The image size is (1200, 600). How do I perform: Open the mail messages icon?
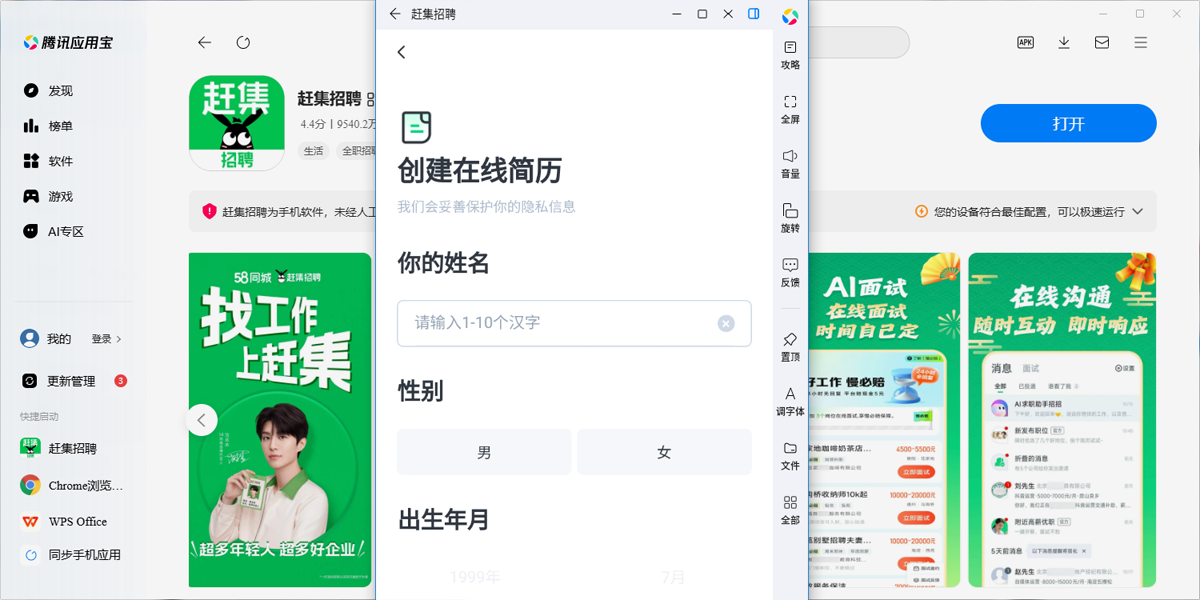click(x=1102, y=42)
